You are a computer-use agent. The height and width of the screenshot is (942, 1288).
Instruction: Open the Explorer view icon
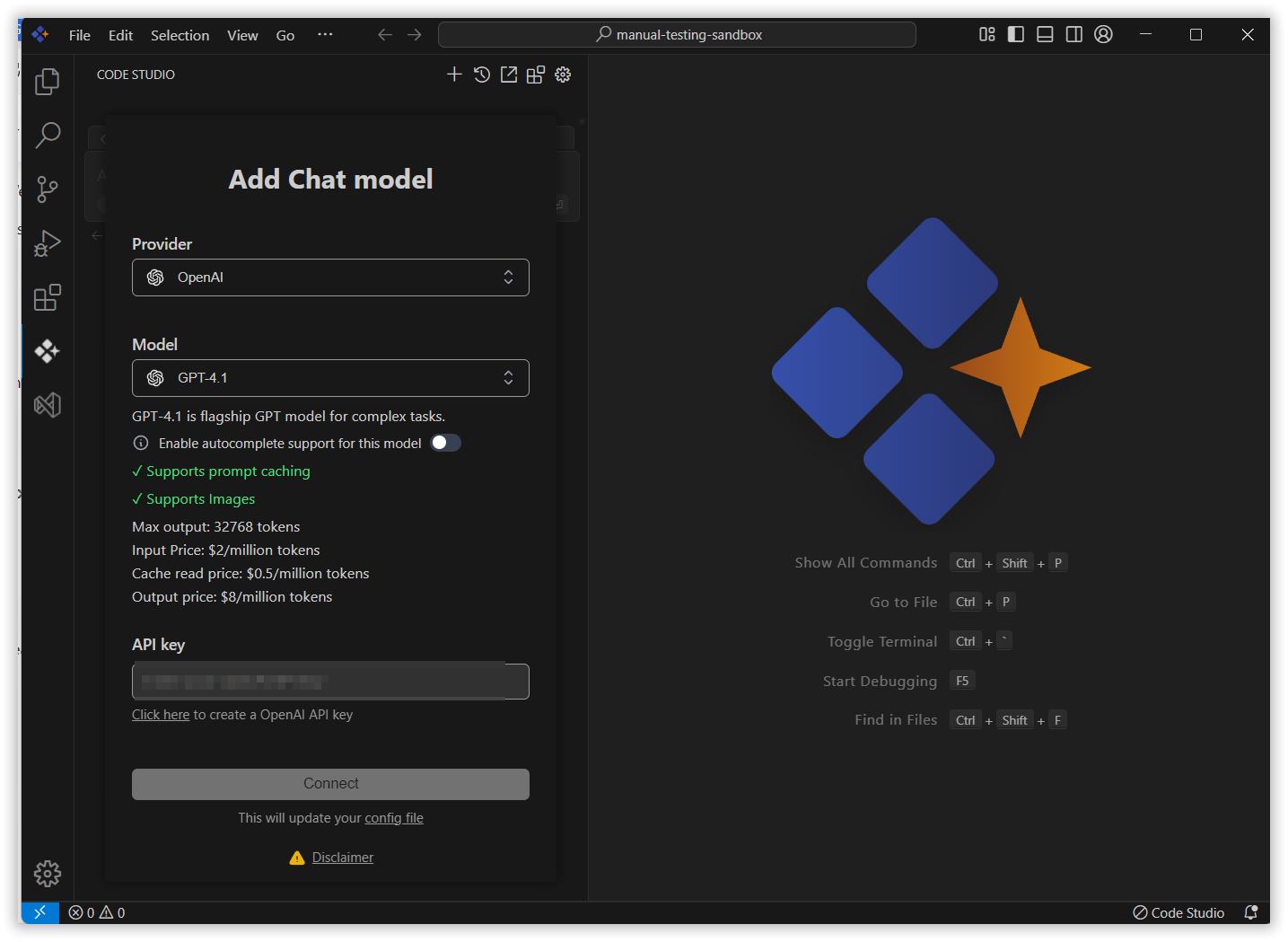point(47,82)
